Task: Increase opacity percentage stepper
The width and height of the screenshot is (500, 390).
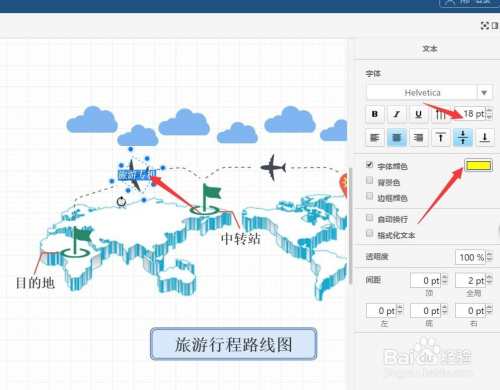Action: (489, 254)
